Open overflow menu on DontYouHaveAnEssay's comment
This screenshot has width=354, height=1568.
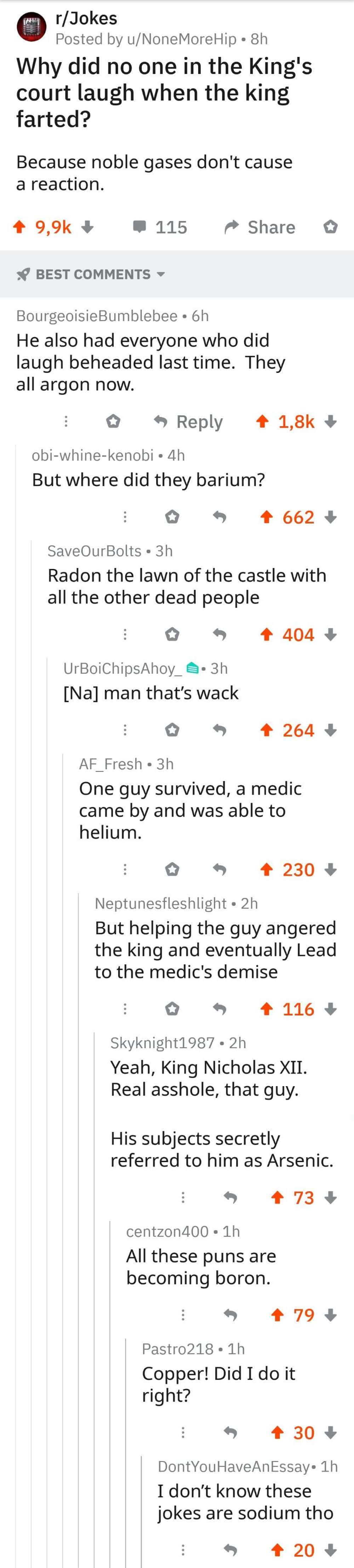(183, 1550)
